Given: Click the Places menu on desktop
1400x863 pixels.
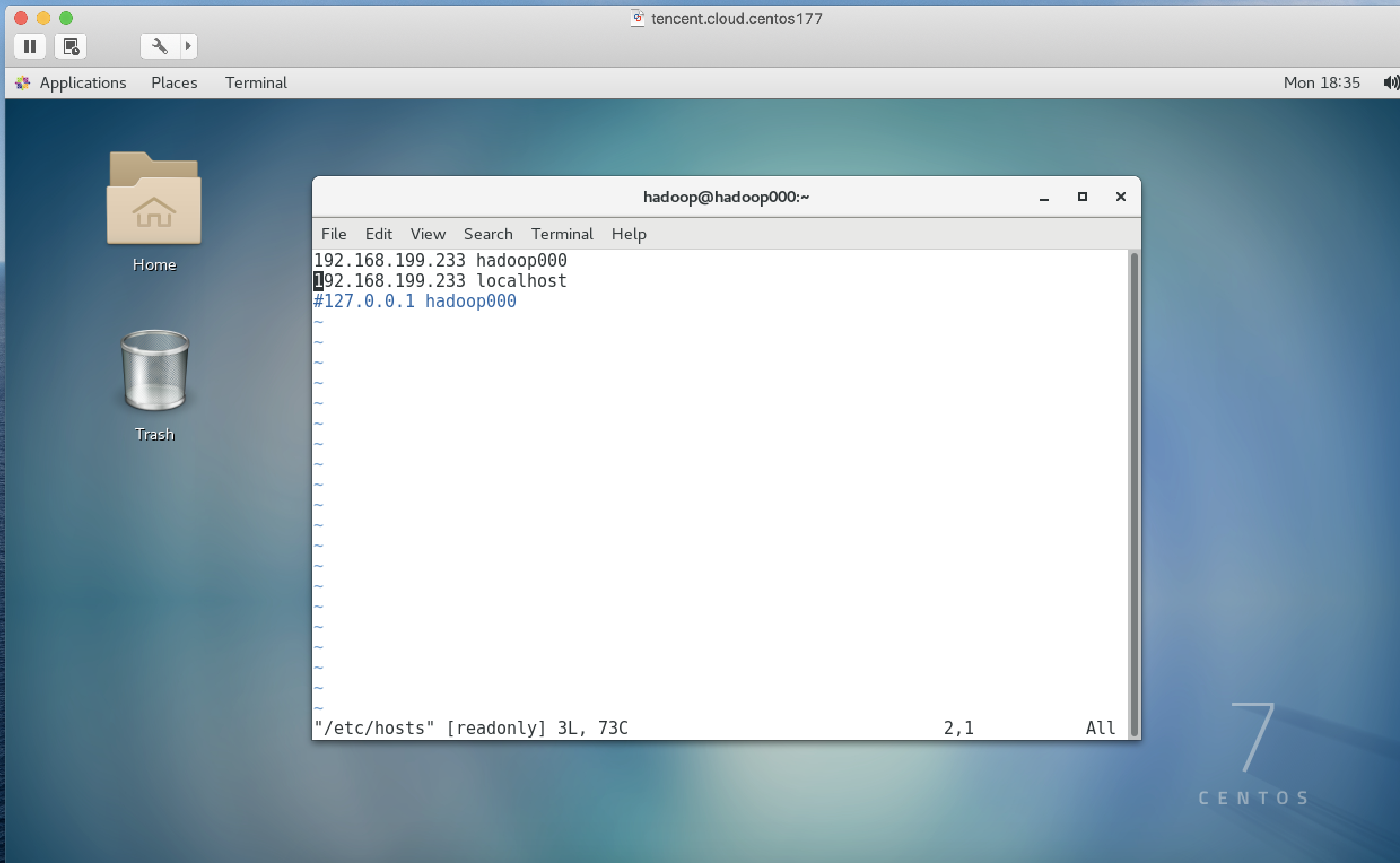Looking at the screenshot, I should click(173, 82).
